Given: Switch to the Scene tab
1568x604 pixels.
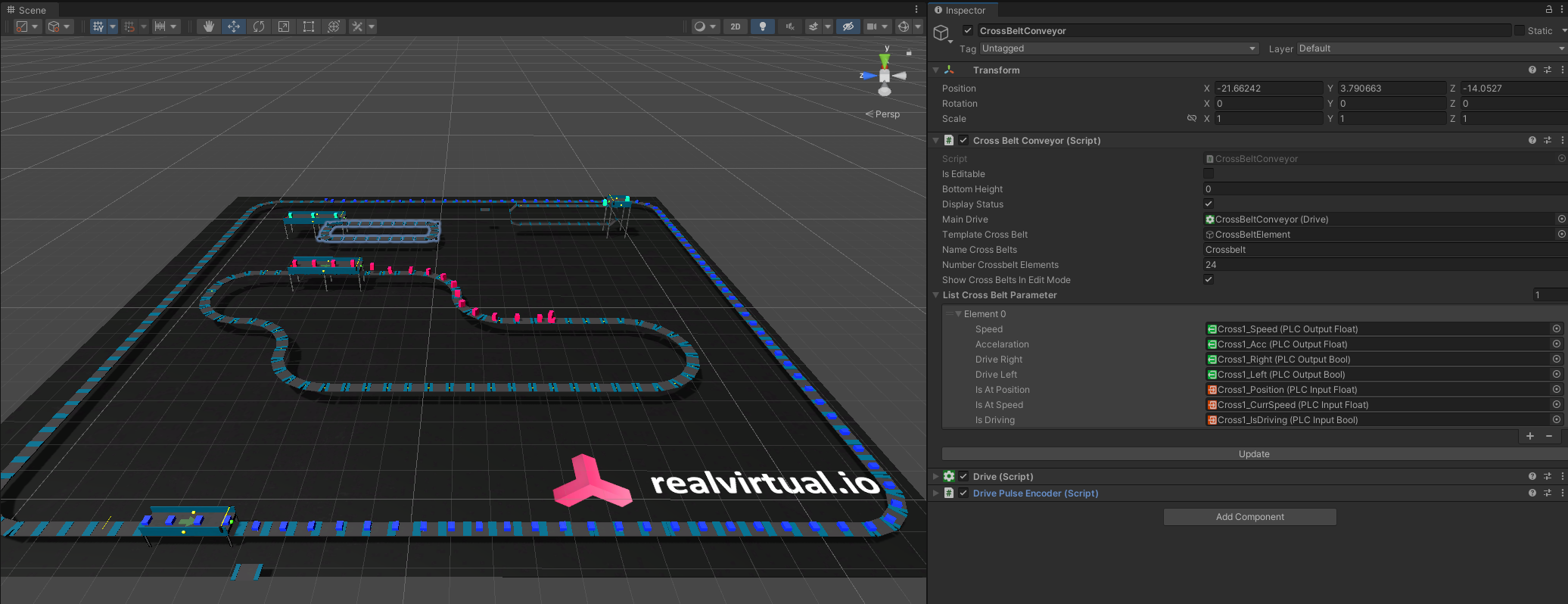Looking at the screenshot, I should click(27, 10).
